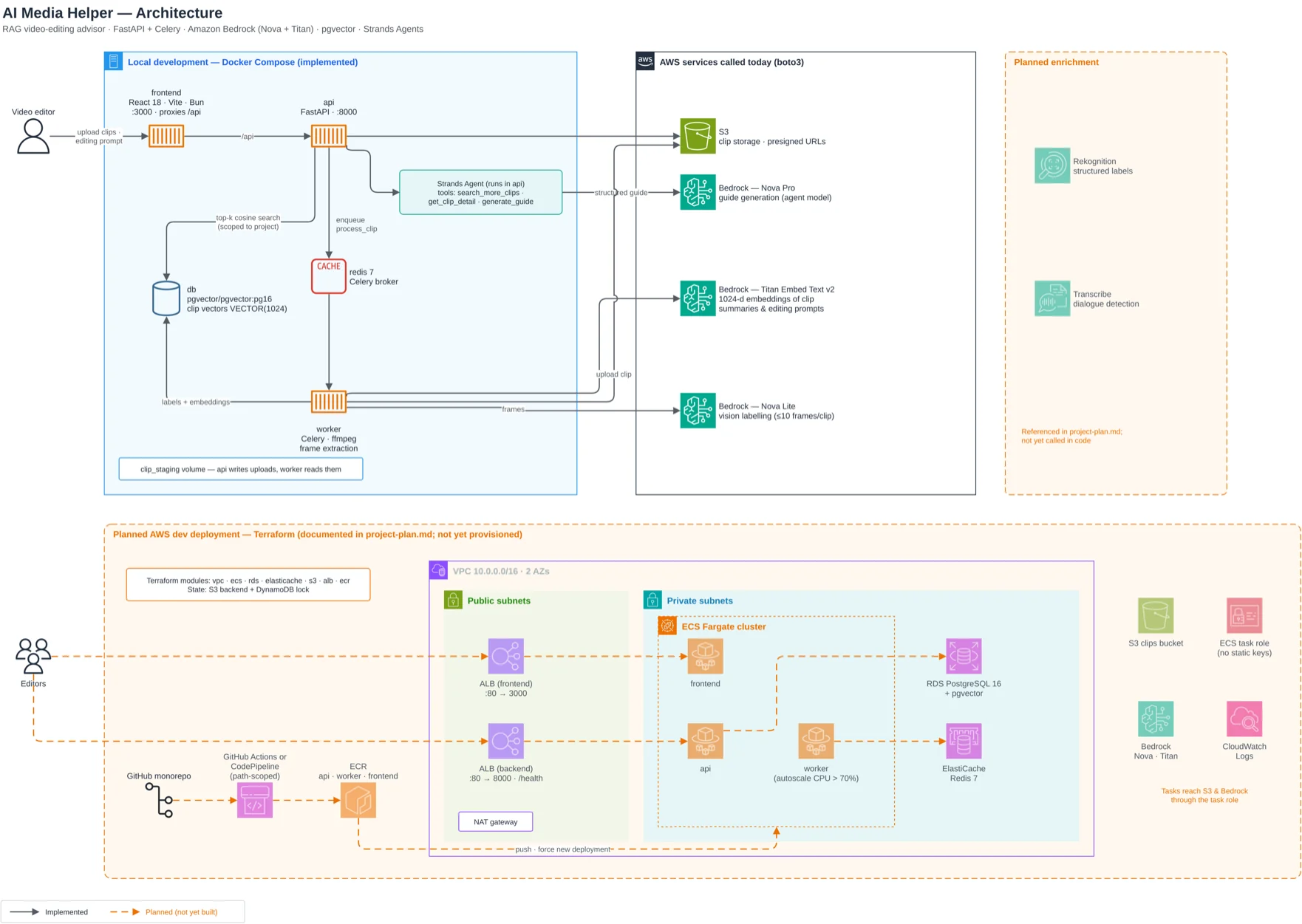Click the autoscale worker task icon
Screen dimensions: 1302x924
[x=816, y=741]
